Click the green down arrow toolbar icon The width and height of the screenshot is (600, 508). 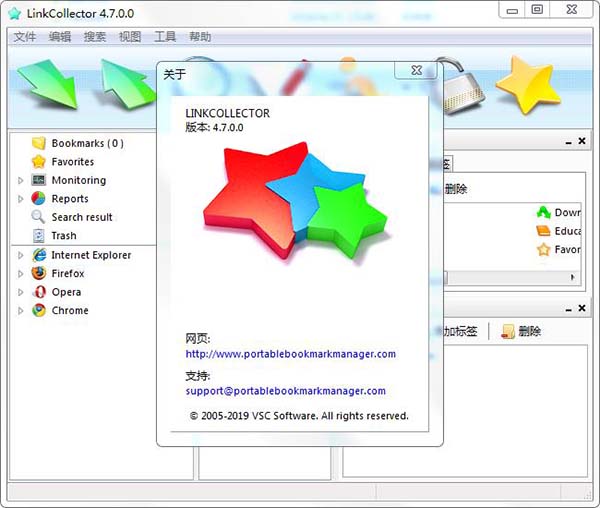click(47, 84)
